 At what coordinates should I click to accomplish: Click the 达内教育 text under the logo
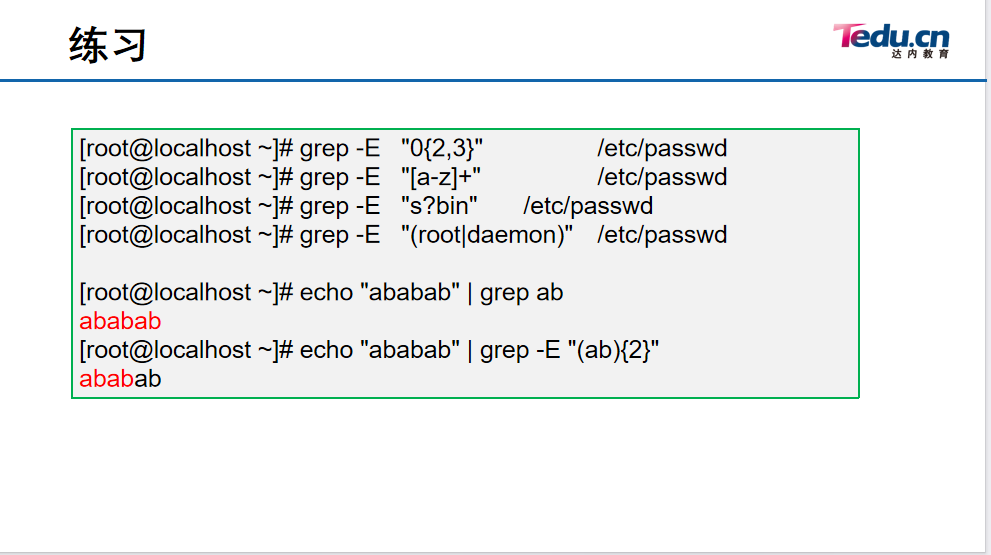tap(920, 54)
